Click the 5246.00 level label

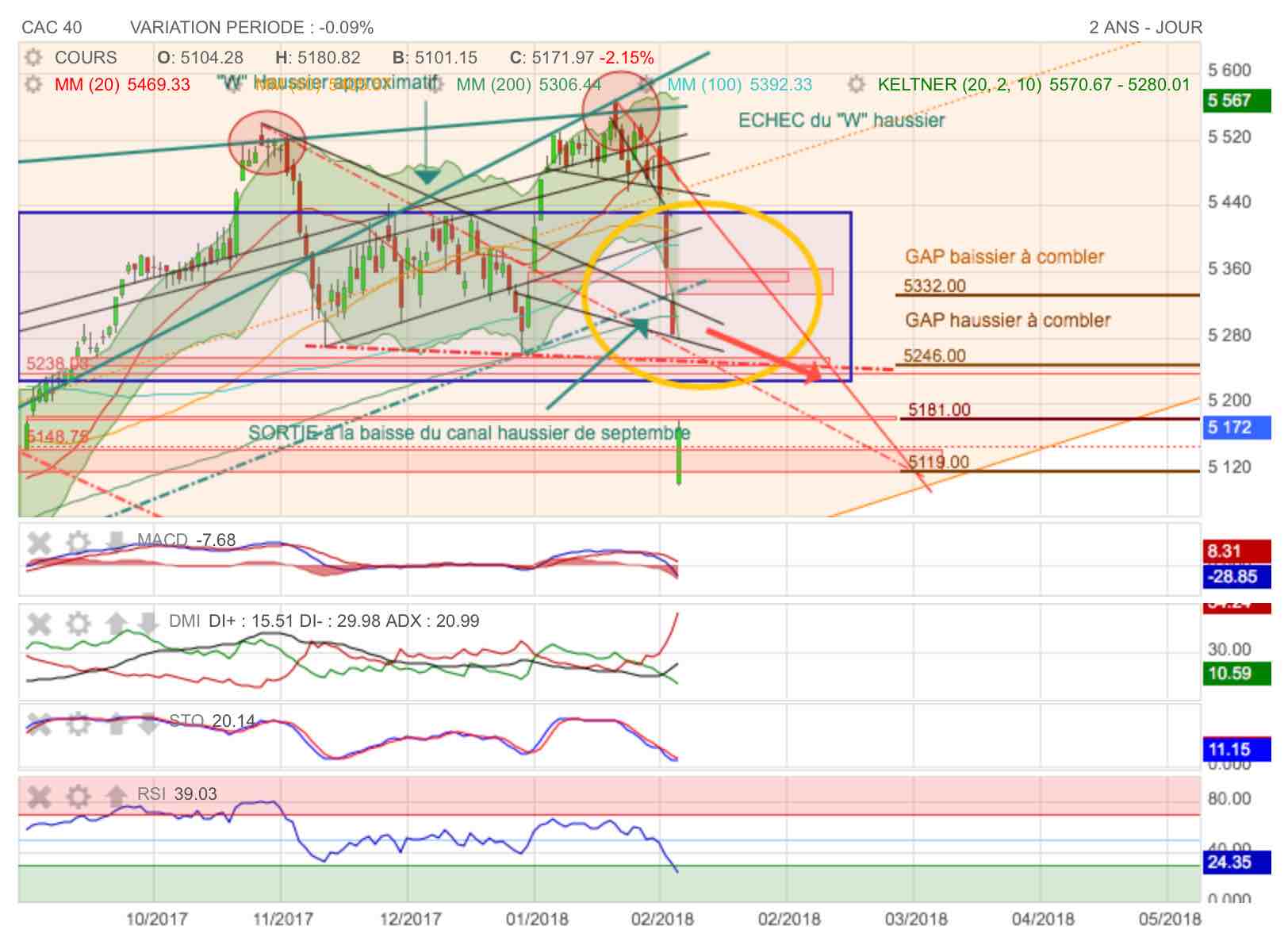(x=934, y=356)
